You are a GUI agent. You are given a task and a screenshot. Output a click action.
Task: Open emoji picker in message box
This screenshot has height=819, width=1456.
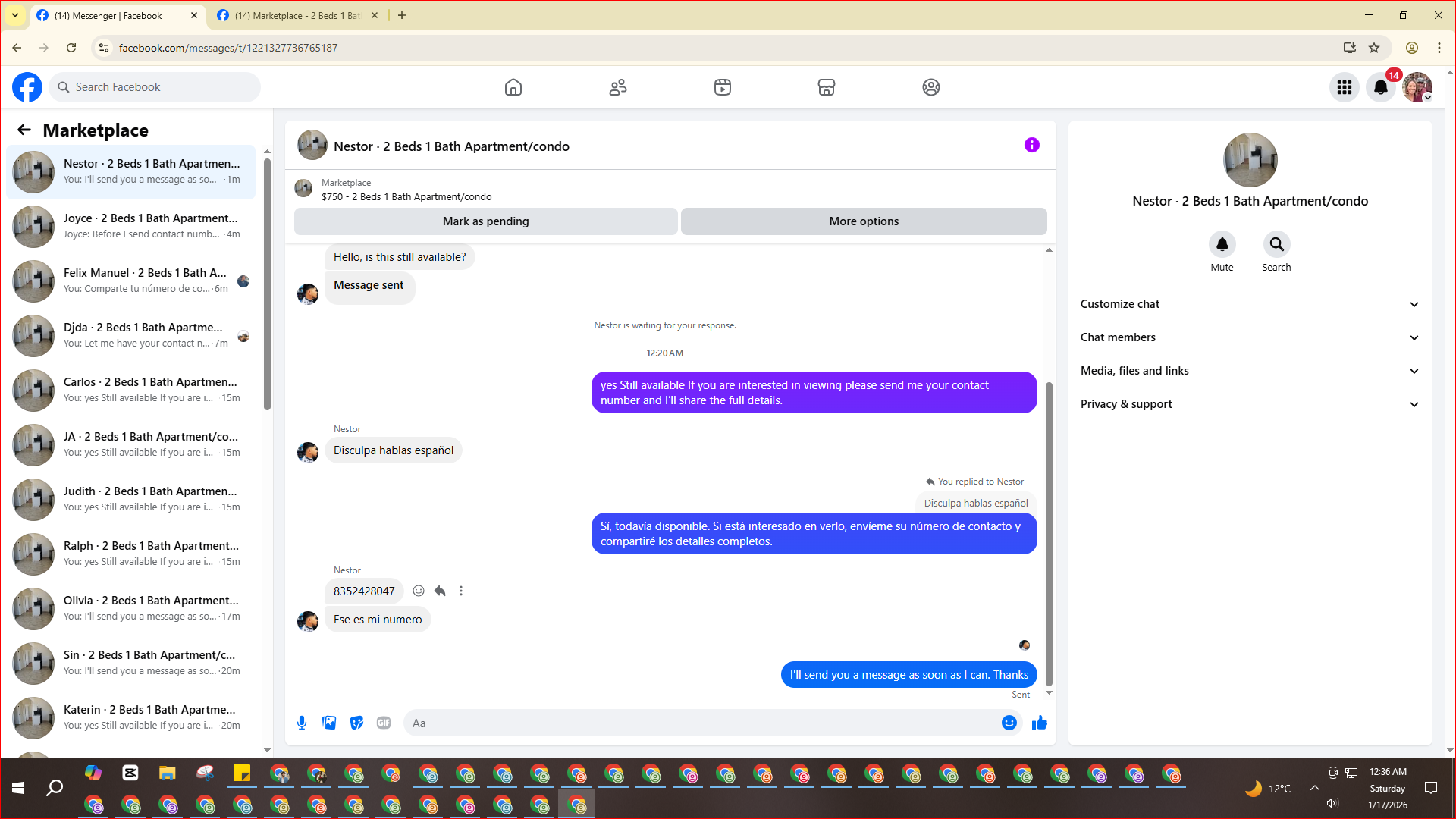tap(1009, 723)
